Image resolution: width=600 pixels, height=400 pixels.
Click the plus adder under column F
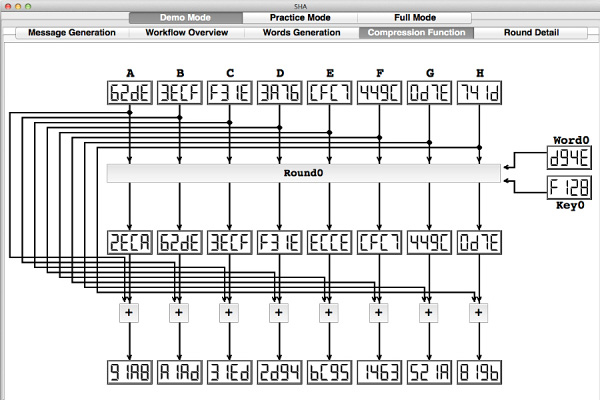point(379,312)
